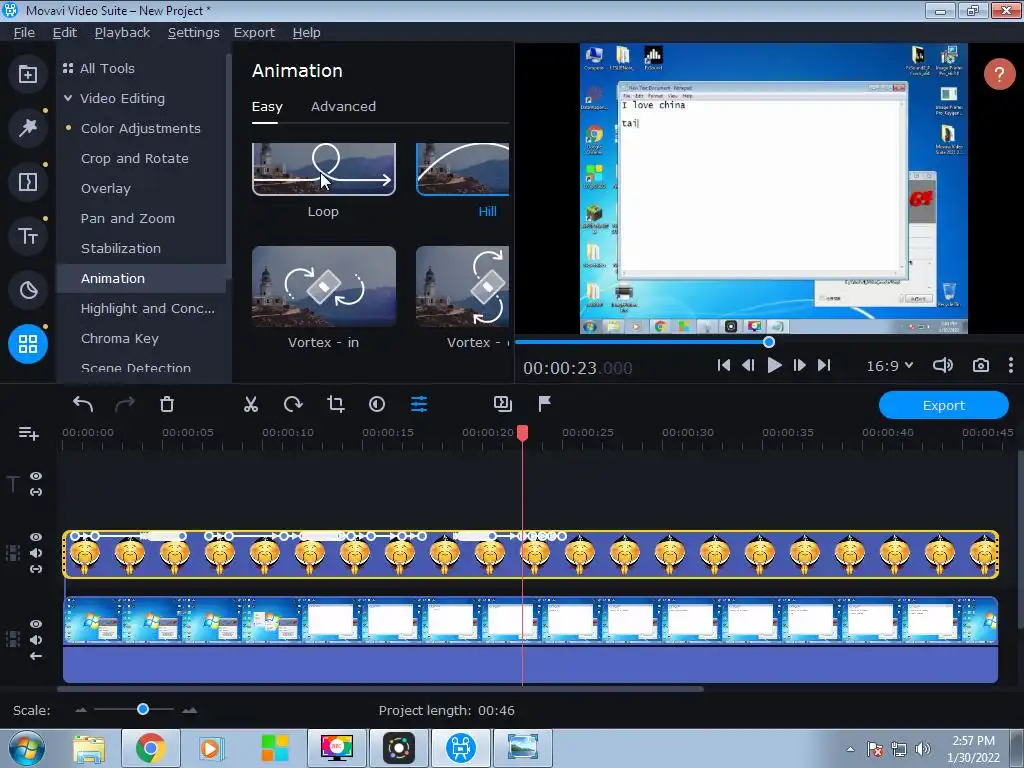The width and height of the screenshot is (1024, 768).
Task: Select Chroma Key tool
Action: 120,338
